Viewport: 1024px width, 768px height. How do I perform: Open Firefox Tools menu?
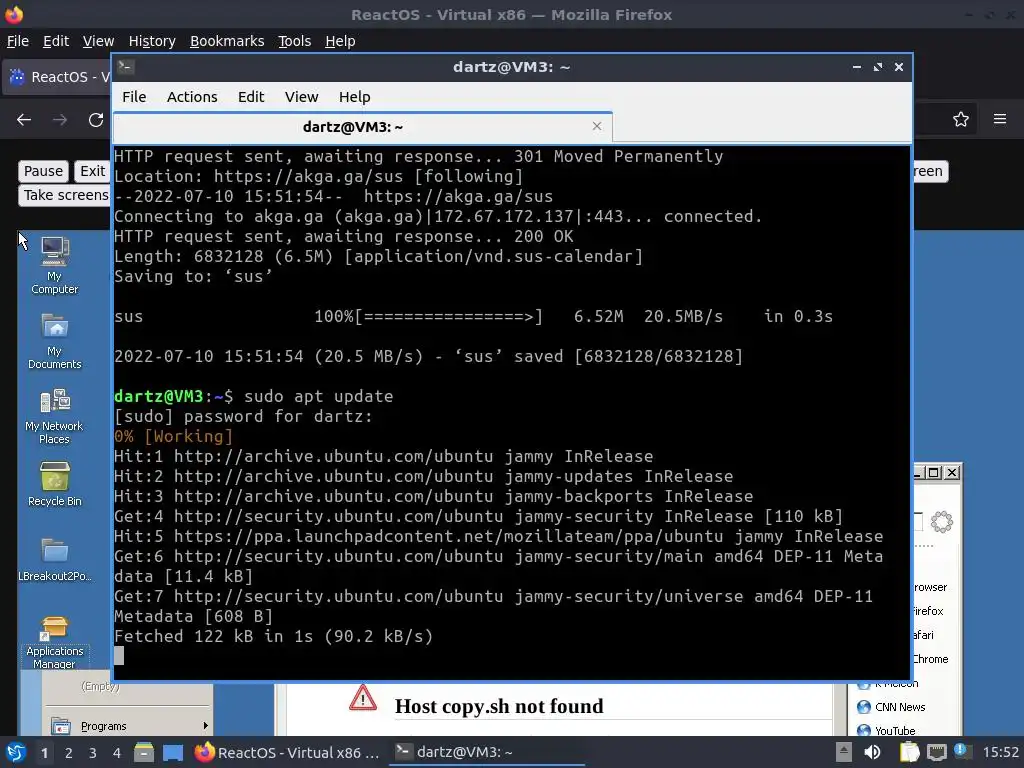click(x=294, y=41)
